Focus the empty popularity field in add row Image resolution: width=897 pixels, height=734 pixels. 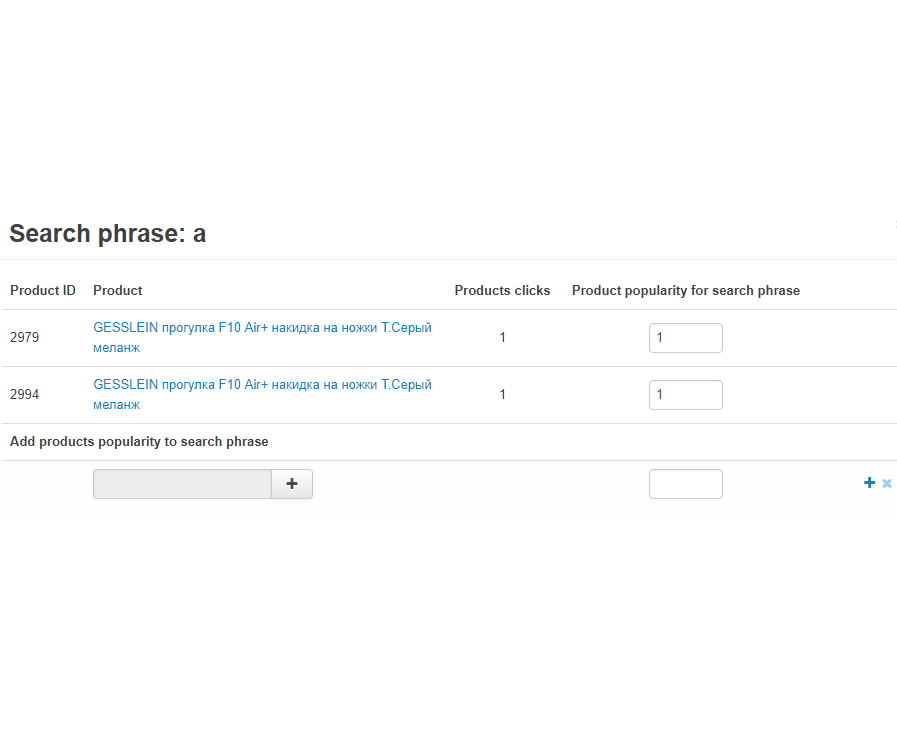pos(685,484)
